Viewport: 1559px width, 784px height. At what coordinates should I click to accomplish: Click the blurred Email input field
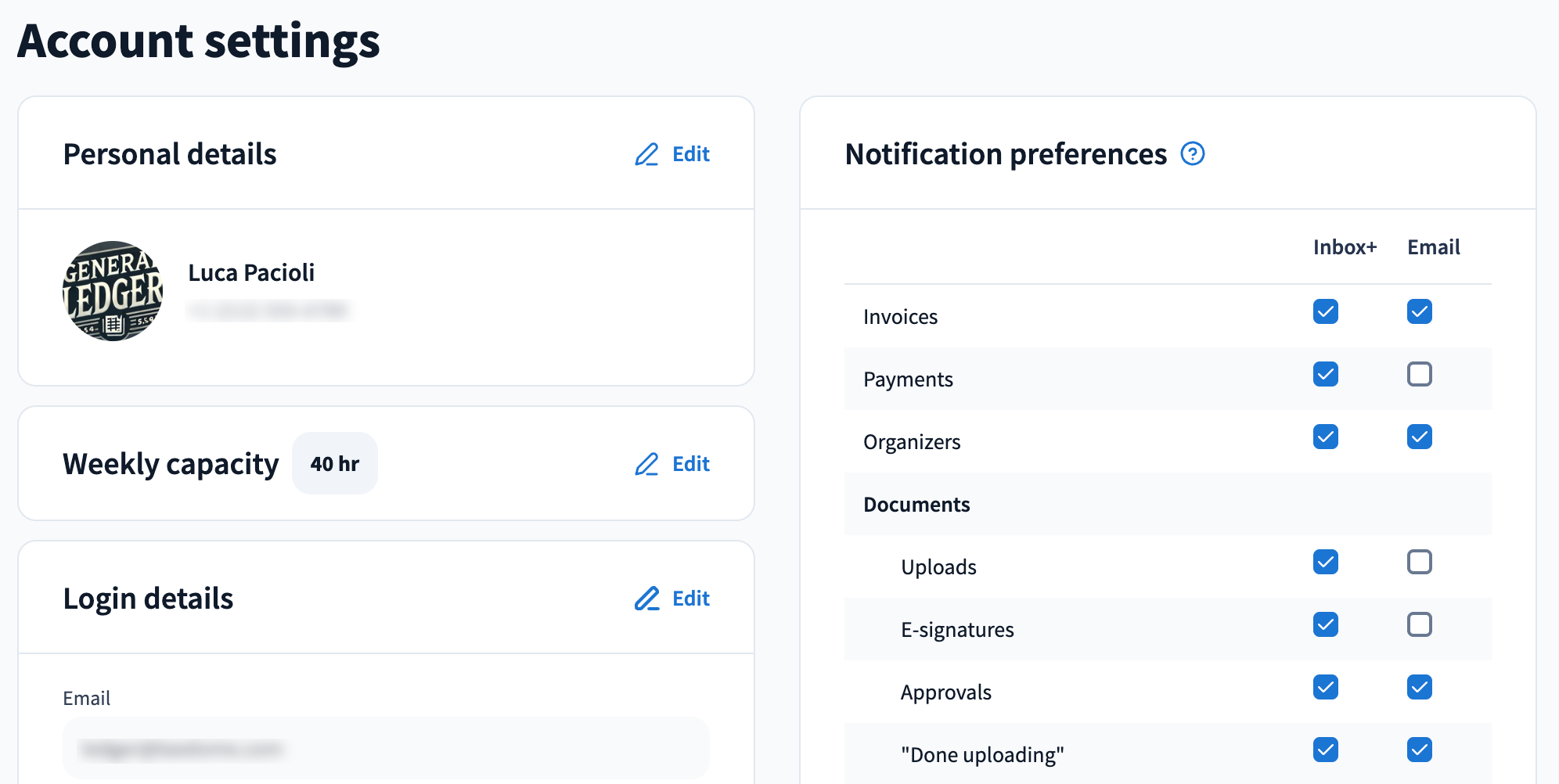[386, 748]
